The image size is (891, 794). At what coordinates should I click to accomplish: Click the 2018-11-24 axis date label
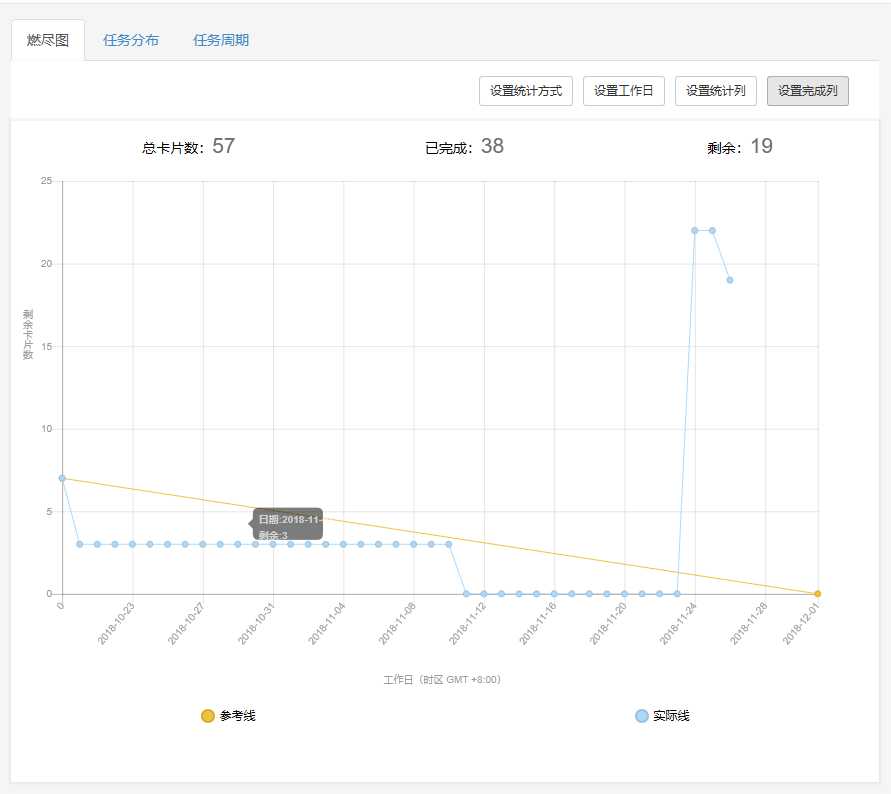[x=678, y=623]
